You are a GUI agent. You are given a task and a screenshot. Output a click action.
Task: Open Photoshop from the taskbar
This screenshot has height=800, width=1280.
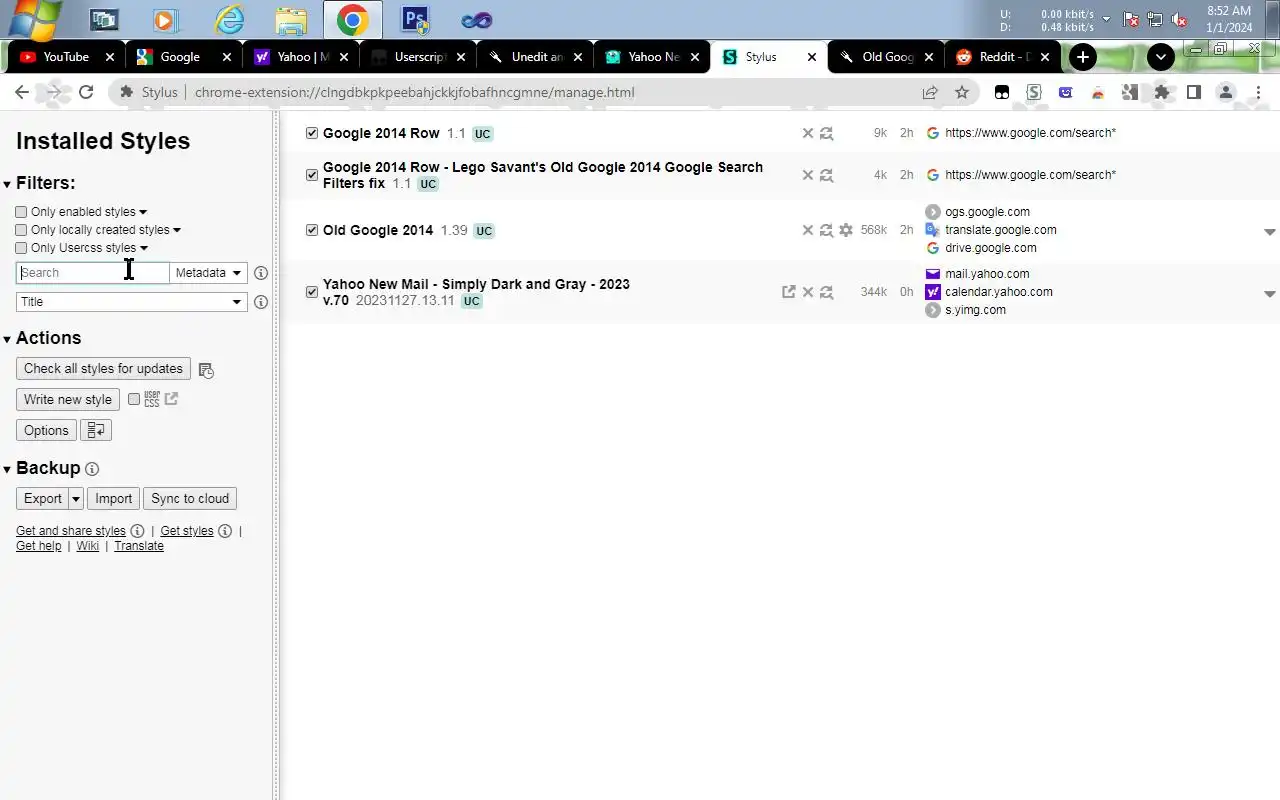point(414,19)
